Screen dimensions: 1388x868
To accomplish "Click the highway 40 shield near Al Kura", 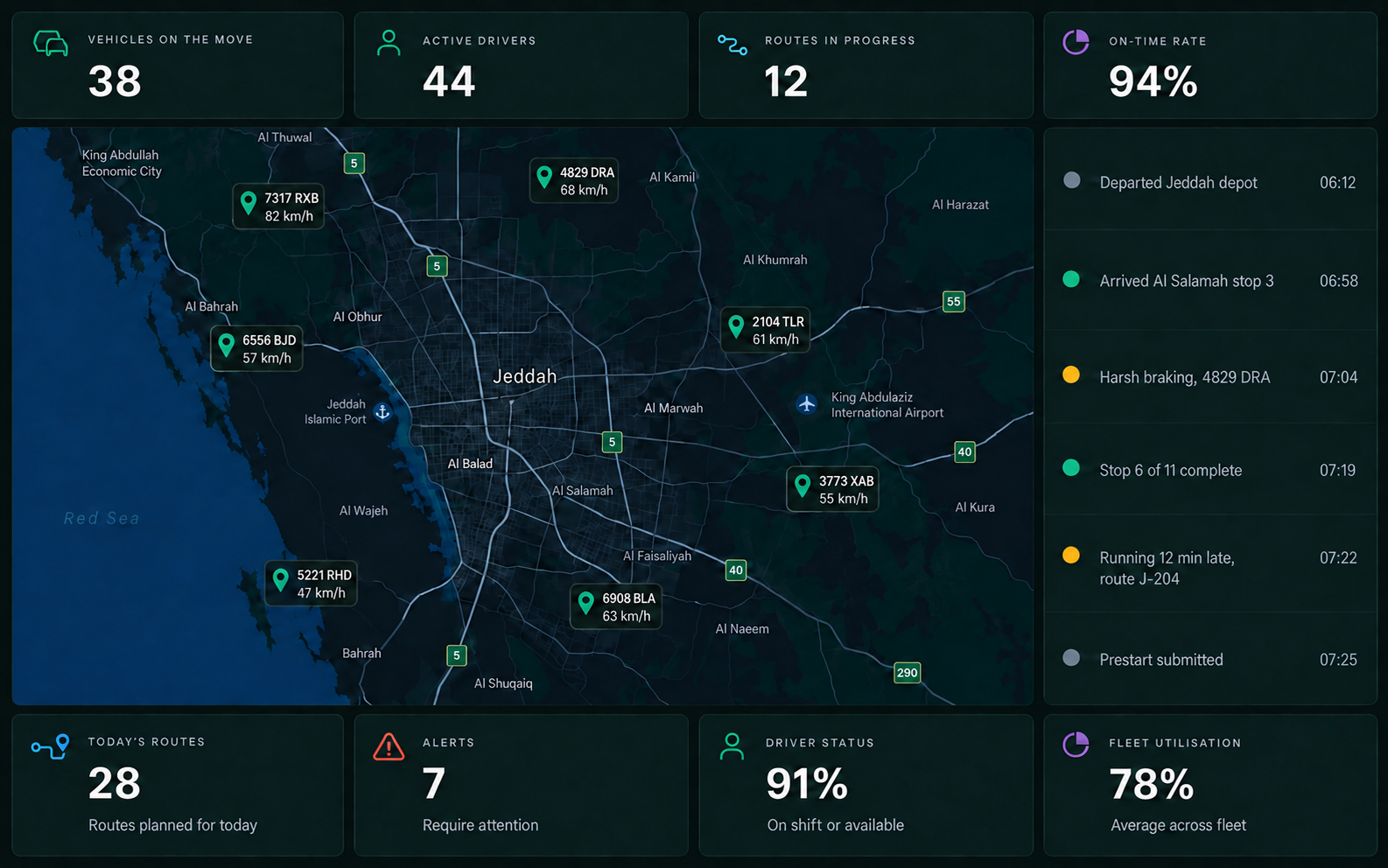I will [964, 451].
